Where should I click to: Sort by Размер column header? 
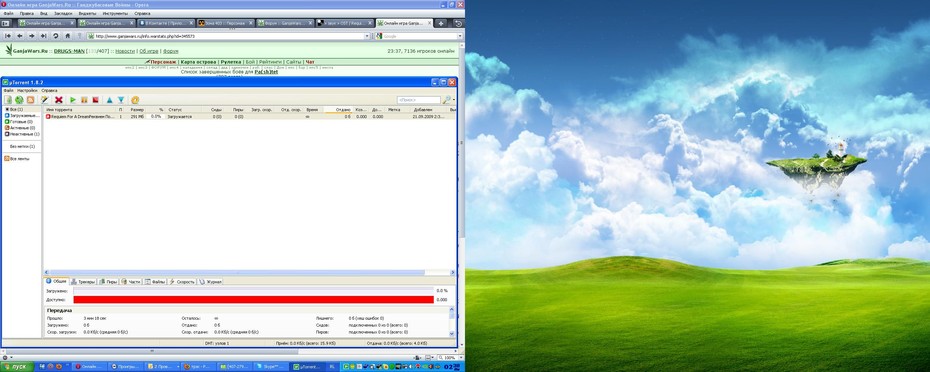click(x=137, y=110)
